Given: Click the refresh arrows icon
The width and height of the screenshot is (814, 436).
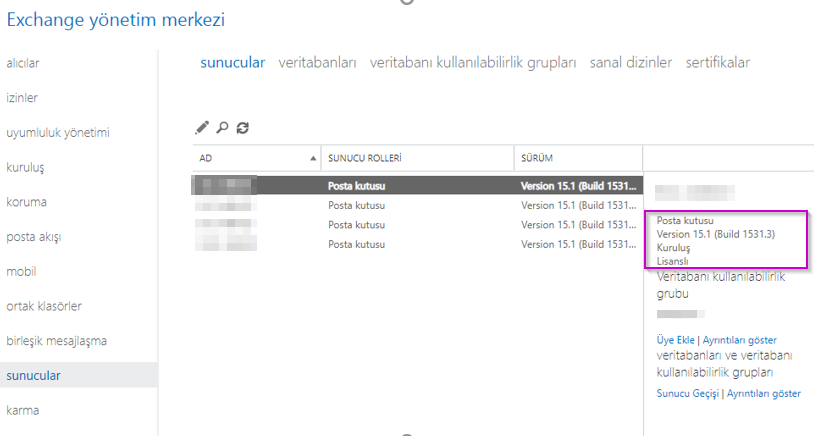Looking at the screenshot, I should (x=242, y=128).
